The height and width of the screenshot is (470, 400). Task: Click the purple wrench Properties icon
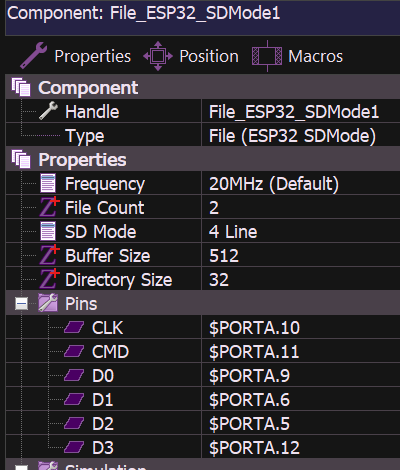[33, 56]
